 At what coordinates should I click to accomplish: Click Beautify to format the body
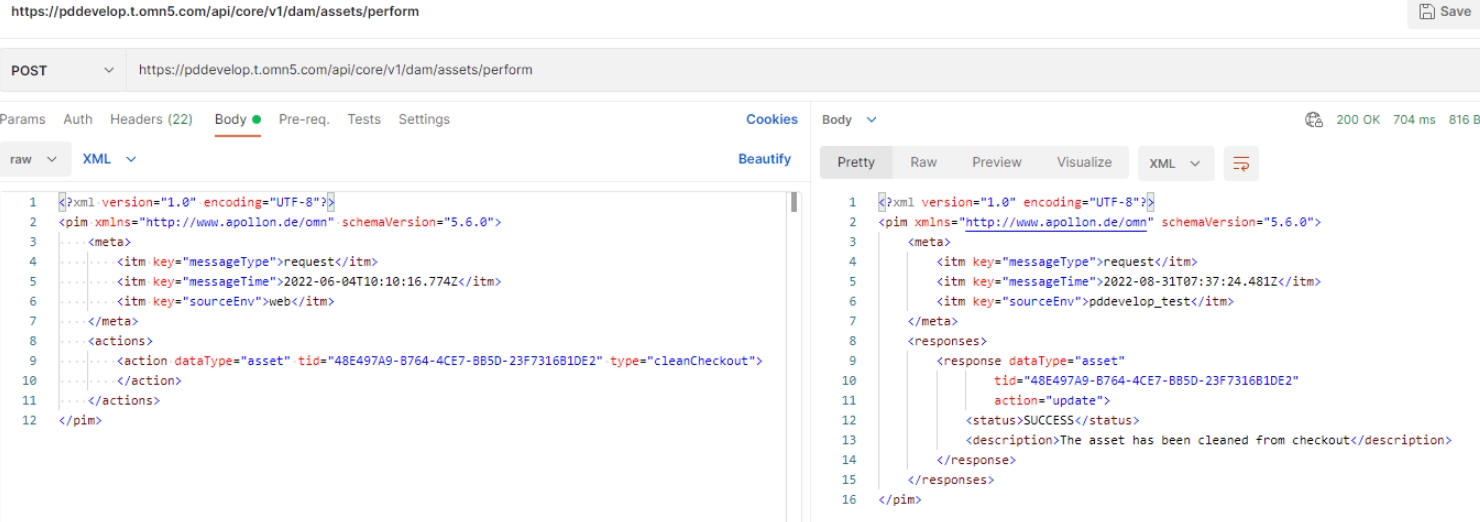tap(764, 159)
